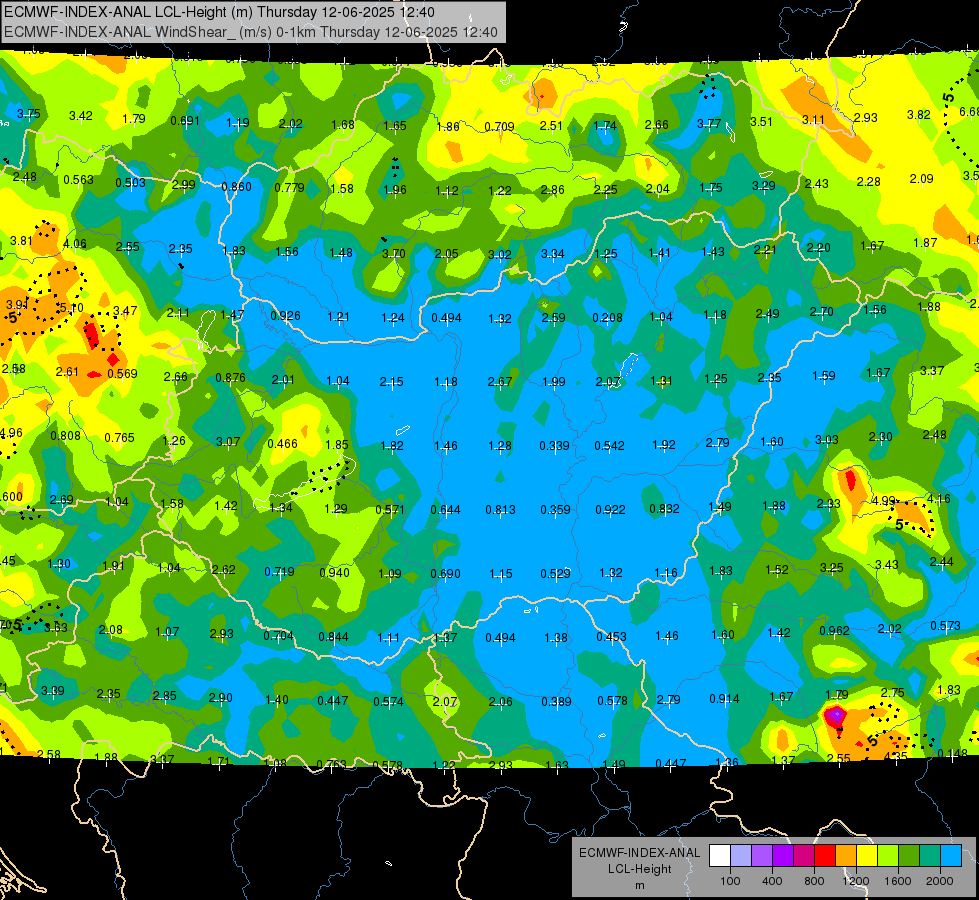Click the wind shear value 0.389
The height and width of the screenshot is (900, 979).
(x=556, y=701)
